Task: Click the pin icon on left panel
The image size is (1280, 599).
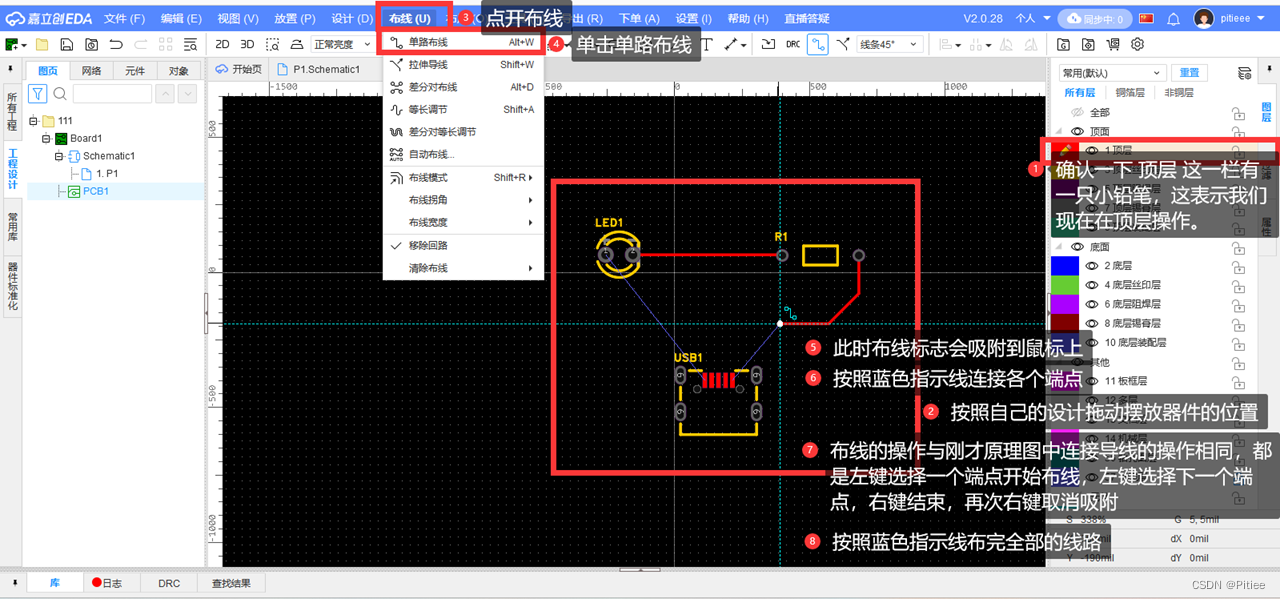Action: pyautogui.click(x=10, y=69)
